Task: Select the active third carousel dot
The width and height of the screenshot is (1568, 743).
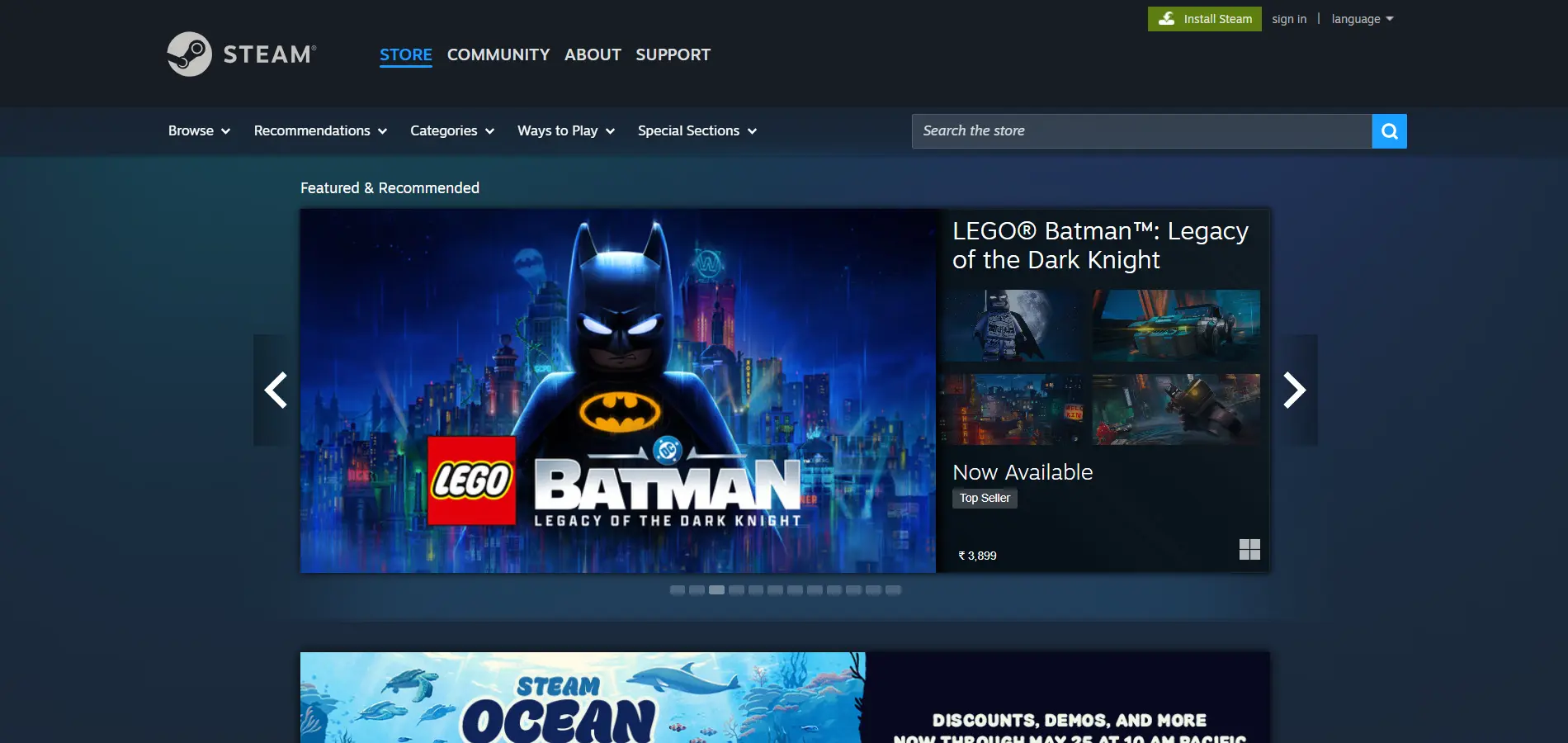Action: coord(716,590)
